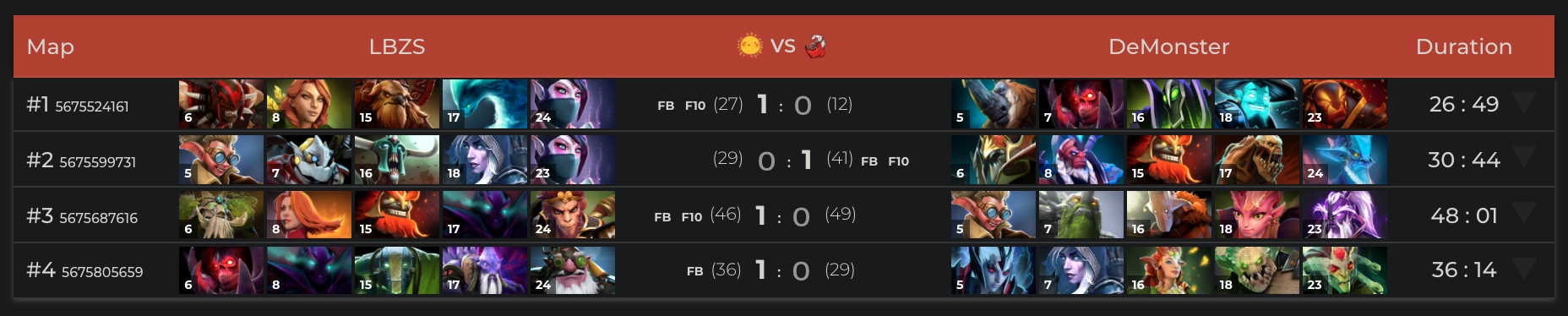Click the DeMonster red team logo
This screenshot has width=1568, height=316.
(x=815, y=46)
